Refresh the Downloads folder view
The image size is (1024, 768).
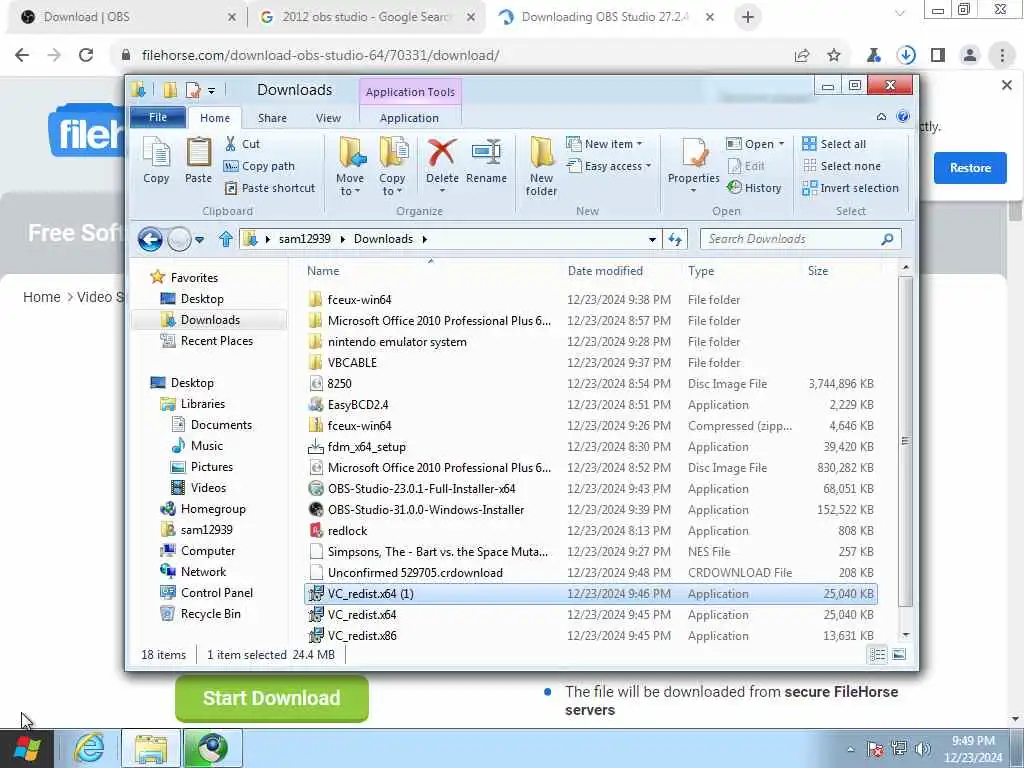(x=675, y=239)
